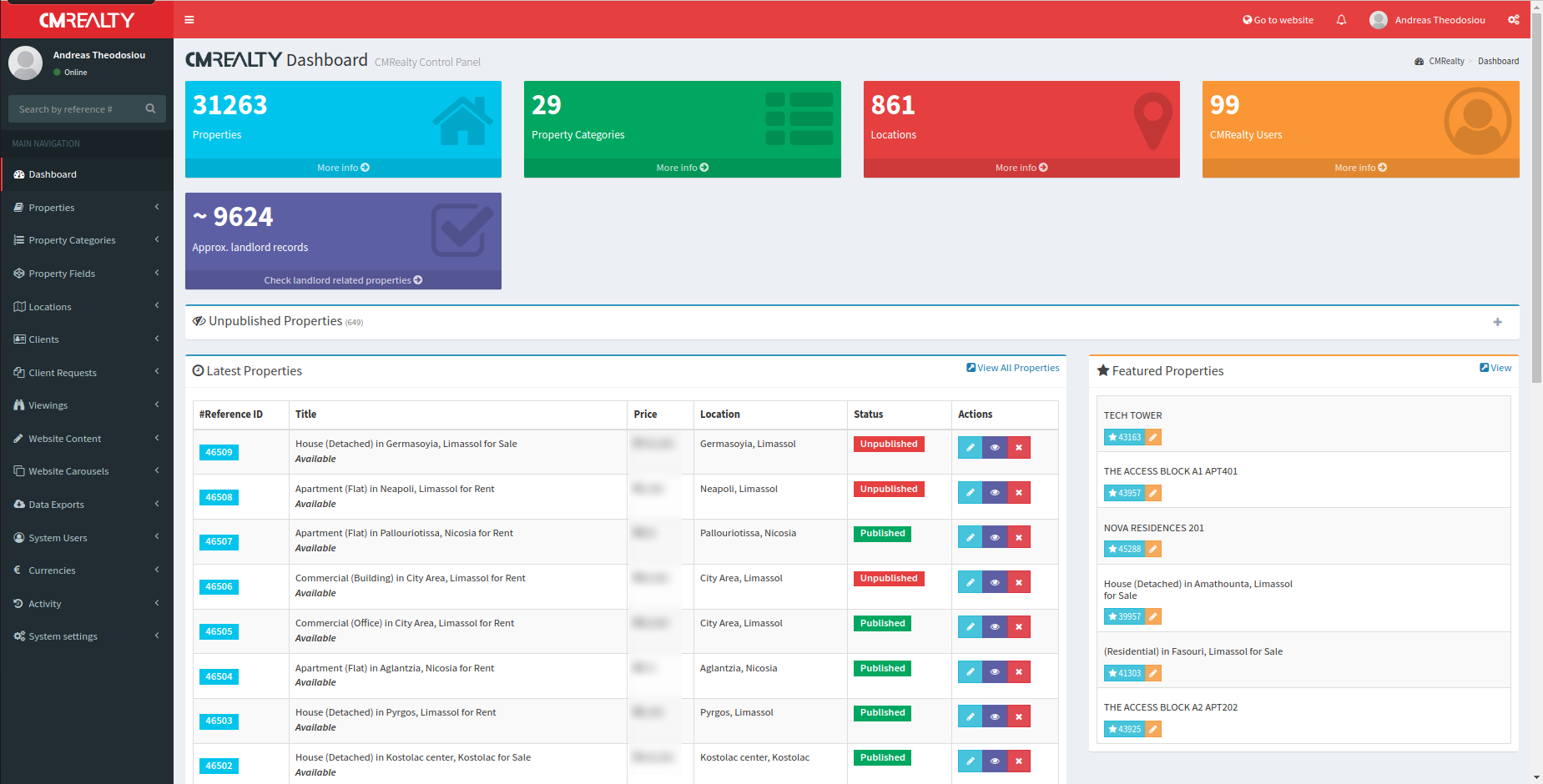Screen dimensions: 1543x784
Task: View property 46503 with eye icon
Action: 995,716
